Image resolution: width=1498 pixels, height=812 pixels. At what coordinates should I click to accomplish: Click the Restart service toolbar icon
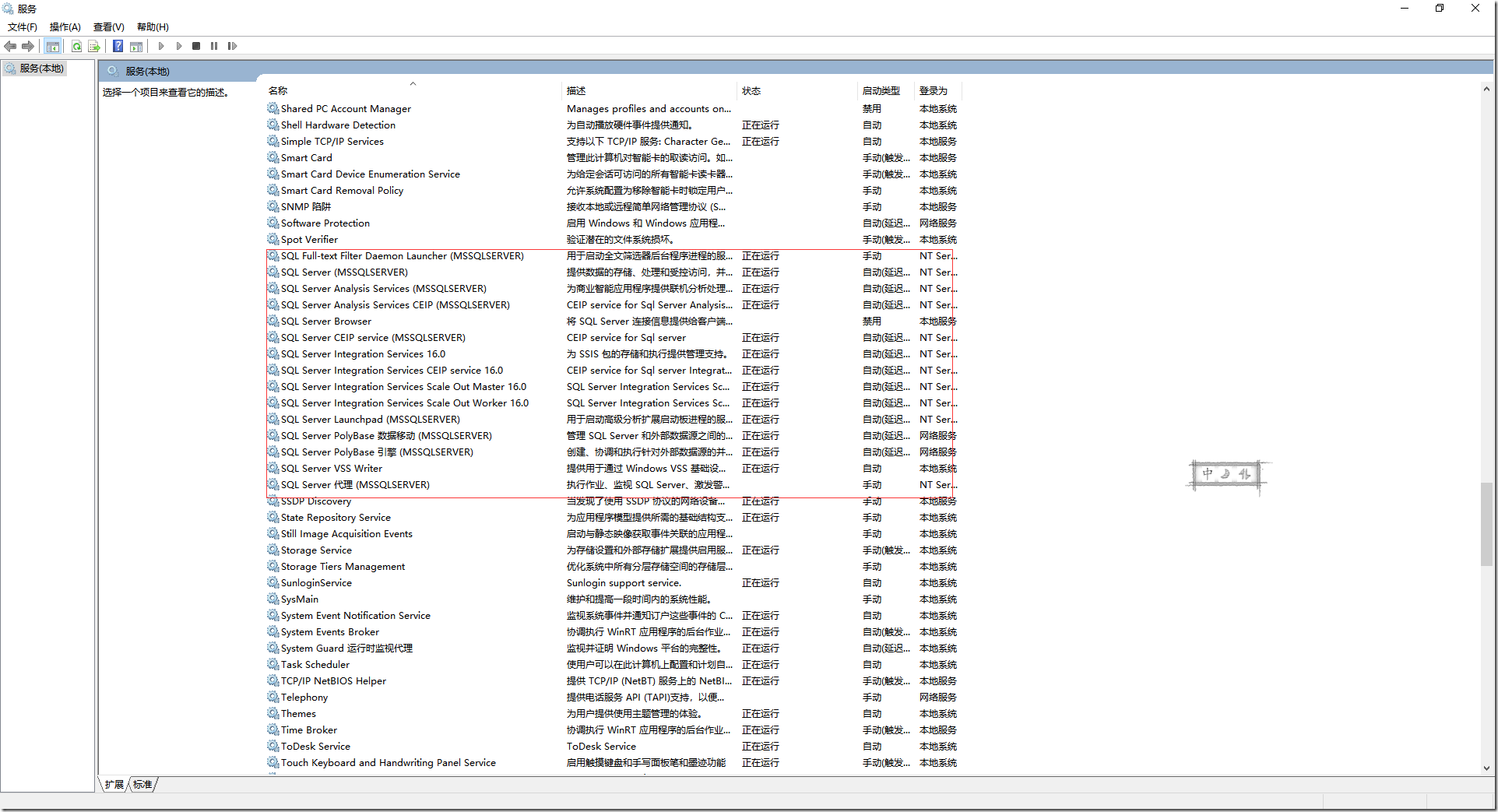click(x=232, y=46)
